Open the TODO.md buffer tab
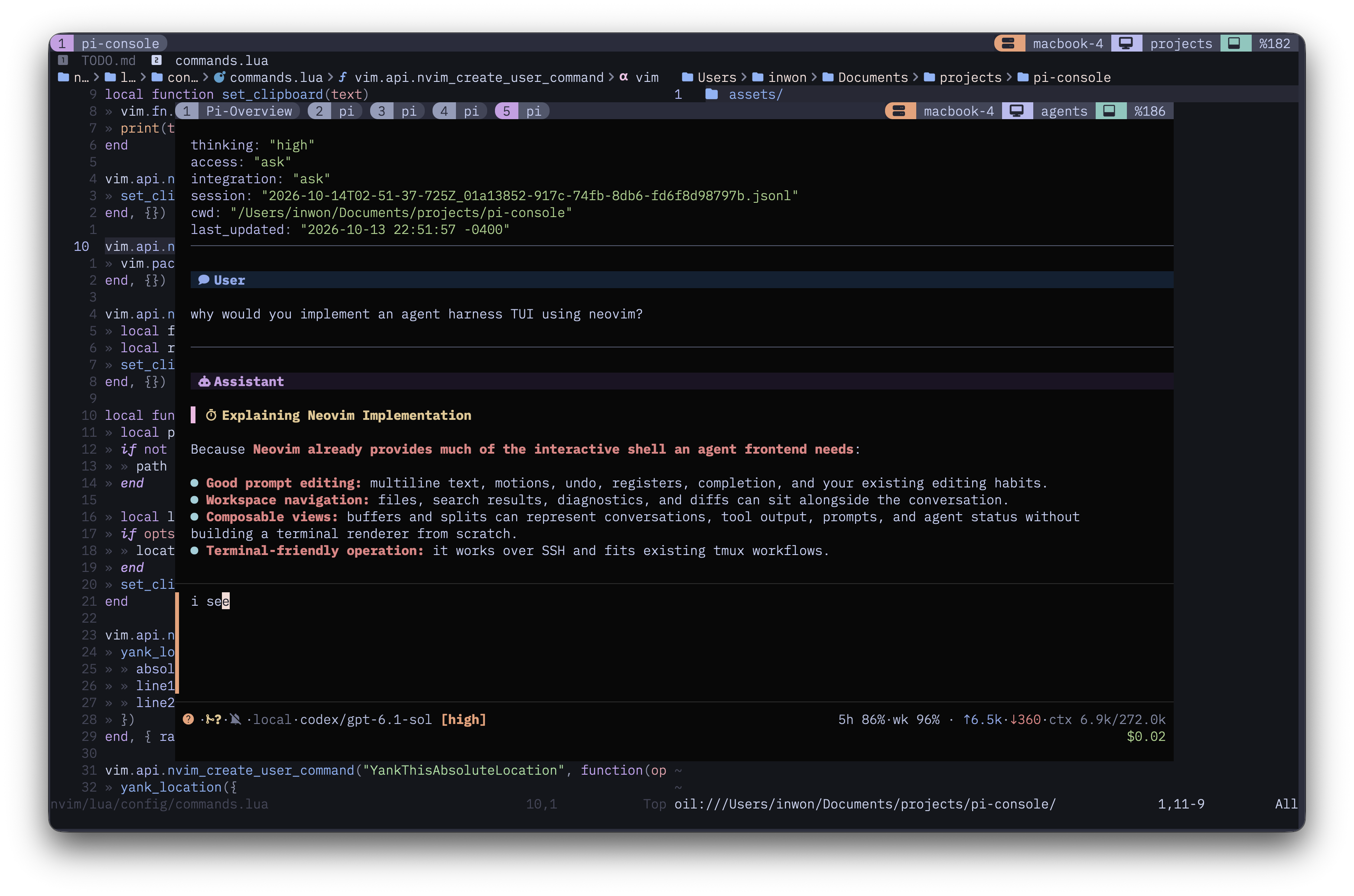Image resolution: width=1354 pixels, height=896 pixels. click(108, 61)
